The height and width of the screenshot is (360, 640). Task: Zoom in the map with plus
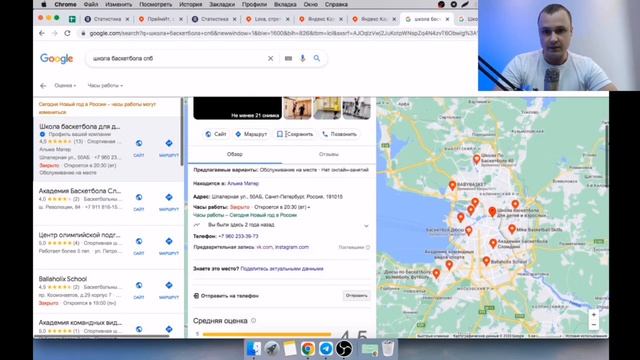click(594, 314)
